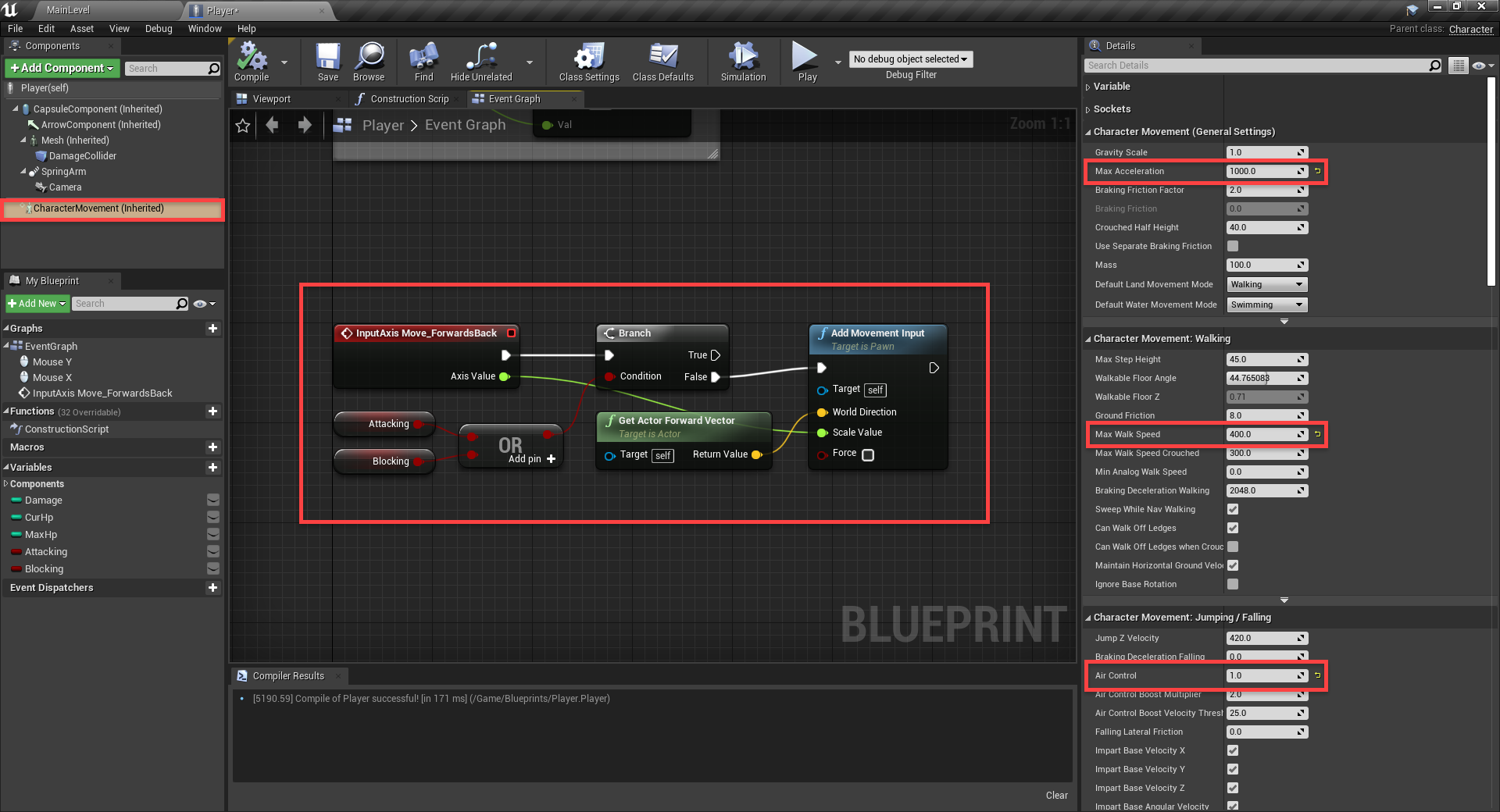Open the File menu
1500x812 pixels.
pos(15,29)
